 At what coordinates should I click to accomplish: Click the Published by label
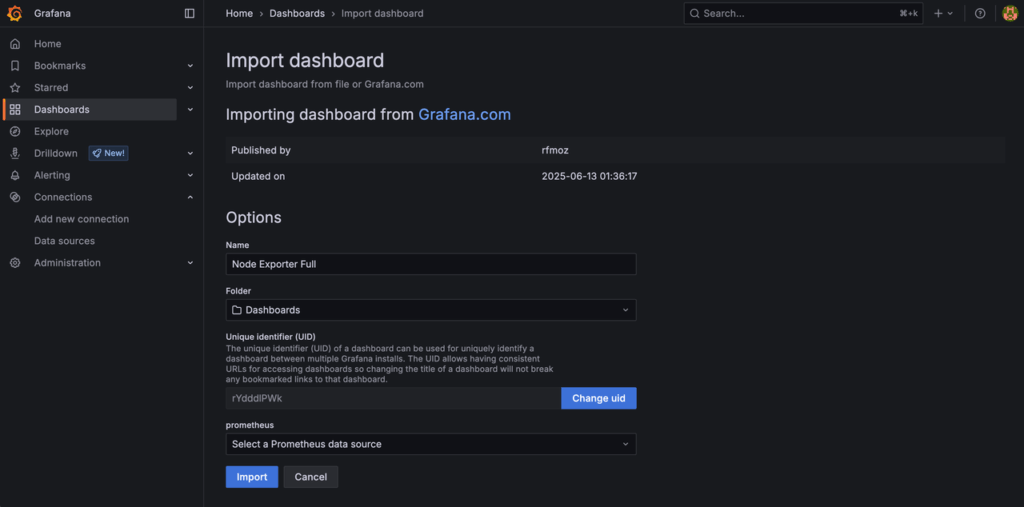(261, 150)
